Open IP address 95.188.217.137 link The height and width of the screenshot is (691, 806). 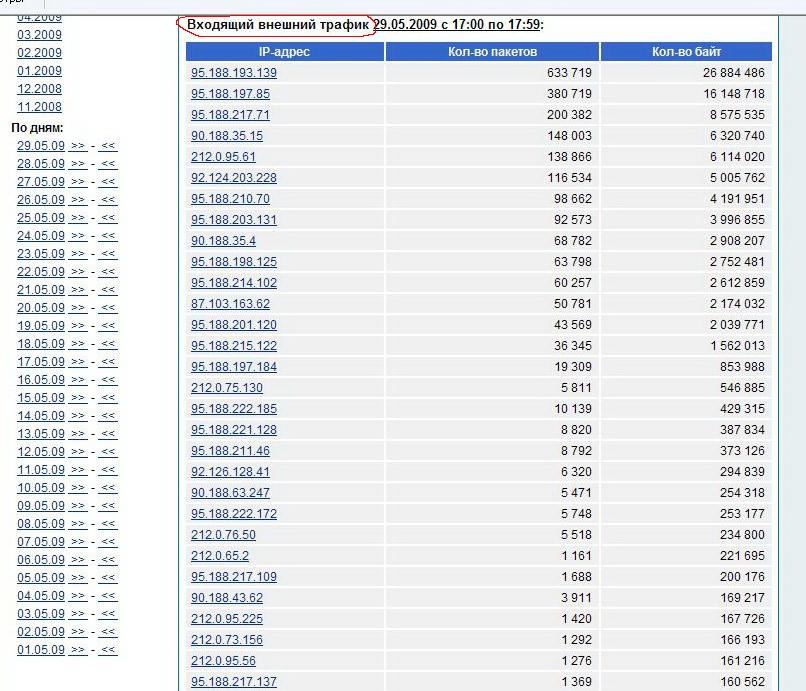pos(233,682)
